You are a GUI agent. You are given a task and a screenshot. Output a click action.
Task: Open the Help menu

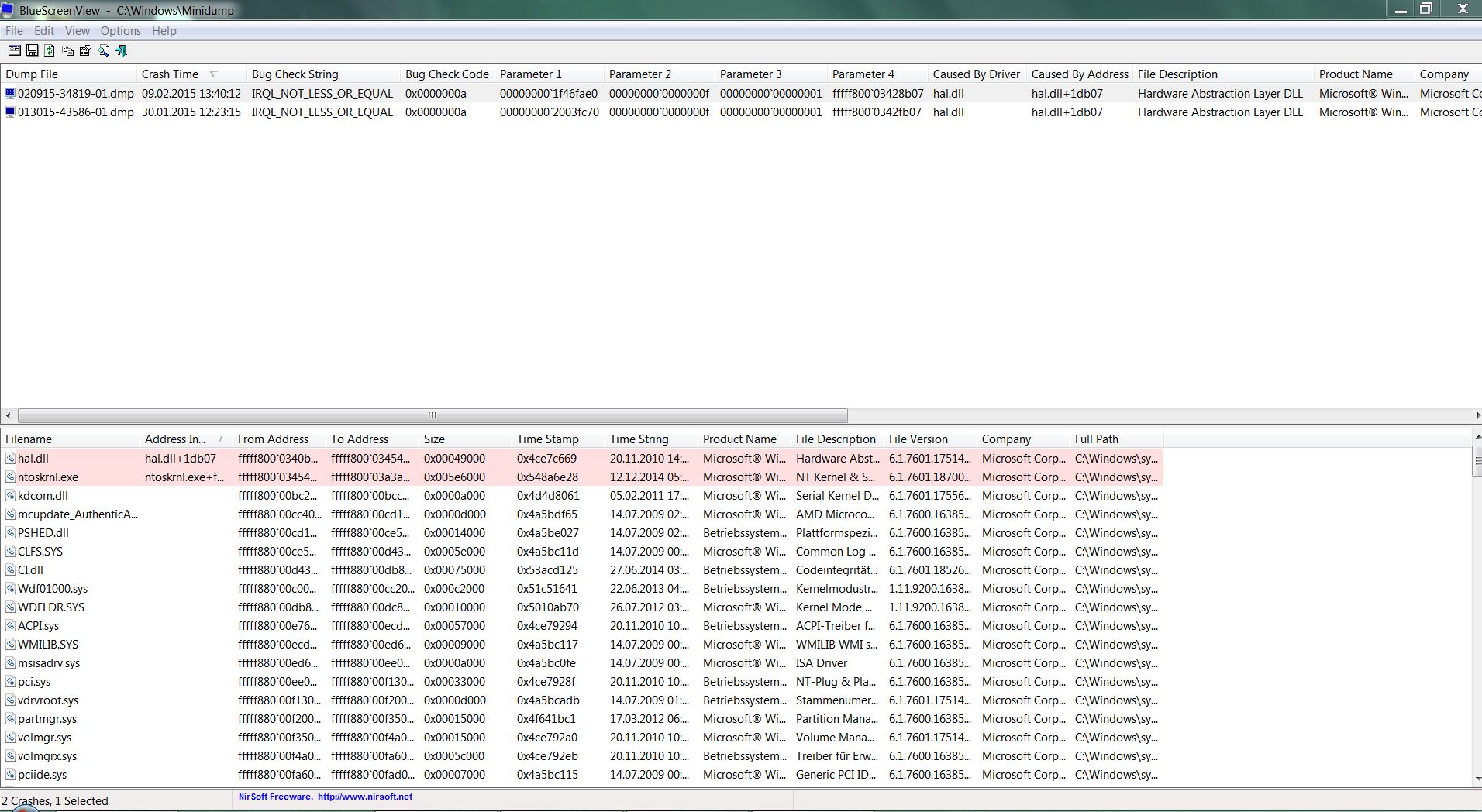[164, 31]
